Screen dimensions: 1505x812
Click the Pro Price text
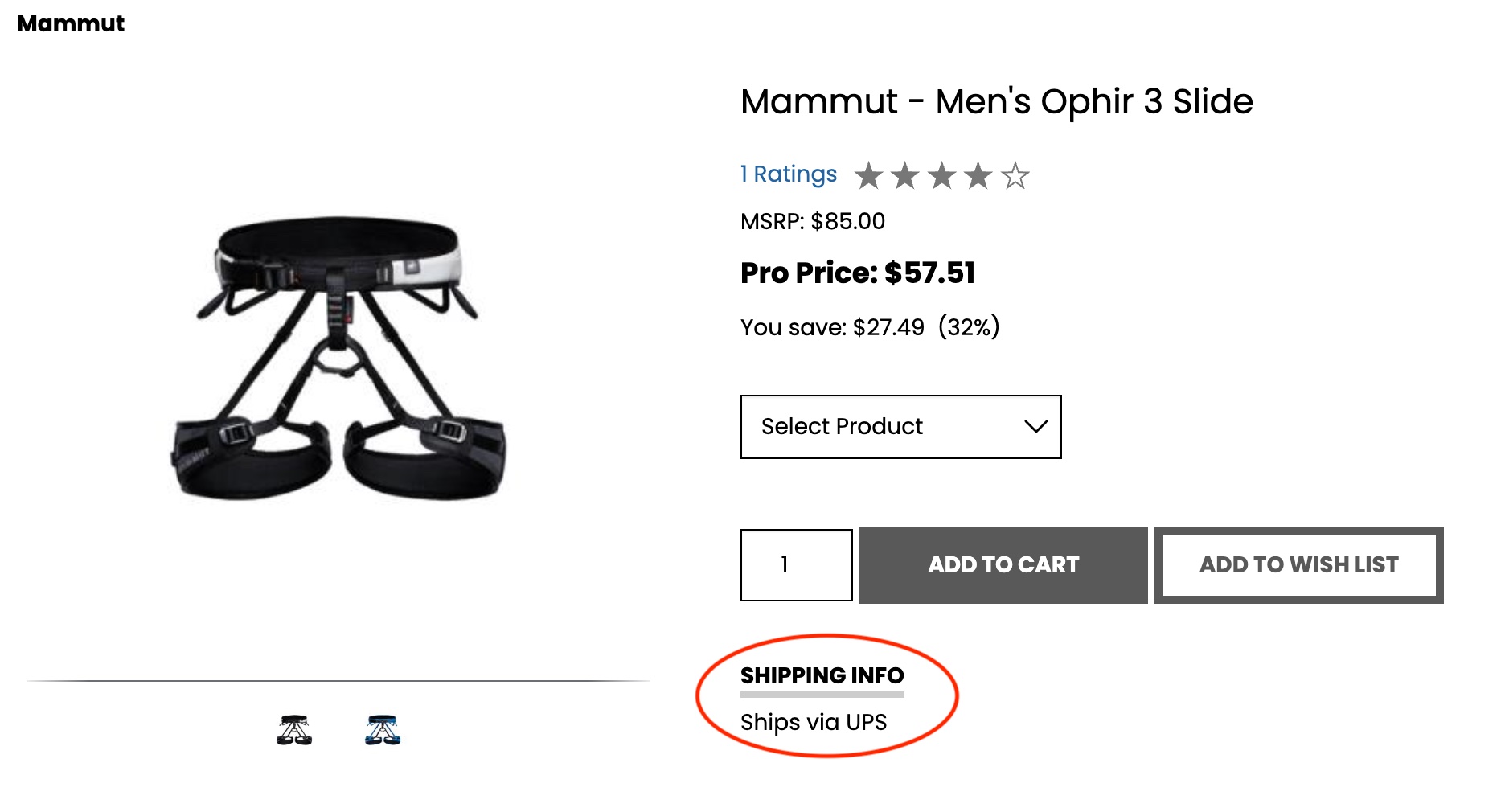(x=857, y=273)
